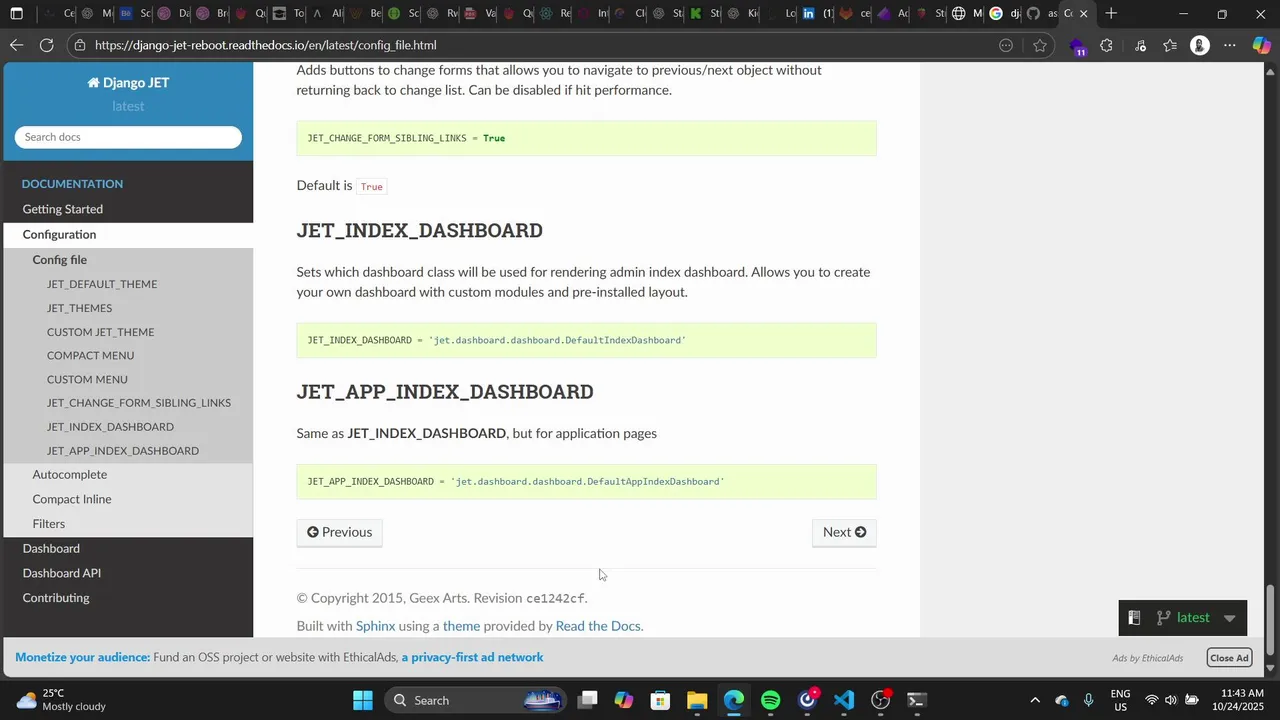Open a privacy-first ad network link
Screen dimensions: 1280x720
(472, 657)
